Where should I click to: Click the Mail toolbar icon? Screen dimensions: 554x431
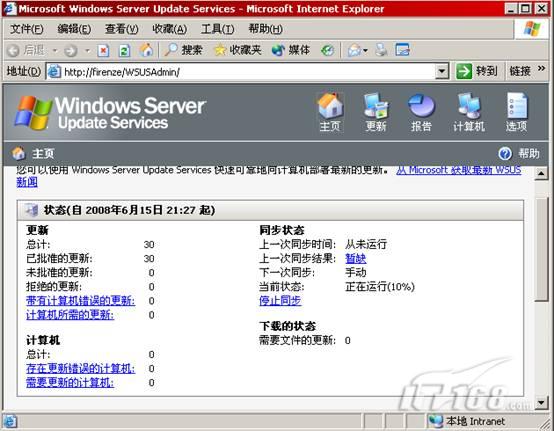(x=354, y=51)
